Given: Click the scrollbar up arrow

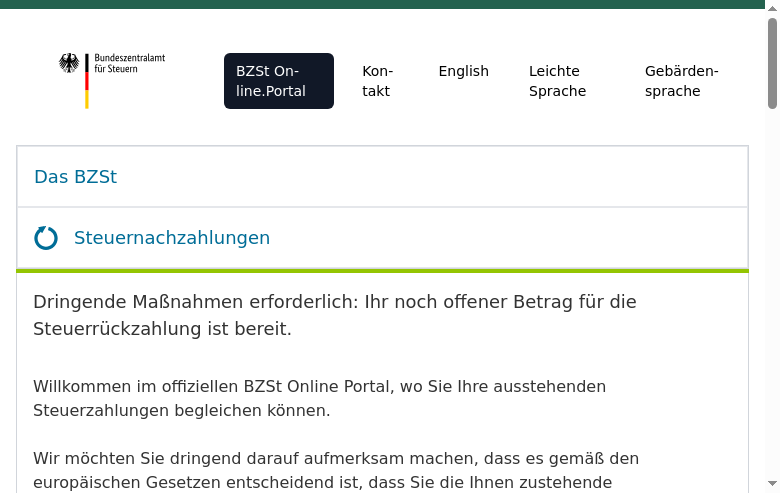Looking at the screenshot, I should coord(772,8).
